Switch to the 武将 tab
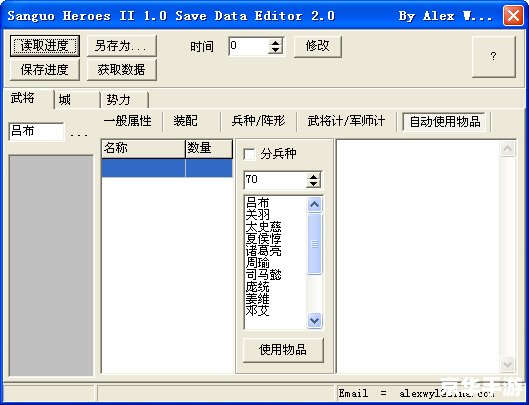529x405 pixels. click(x=28, y=99)
